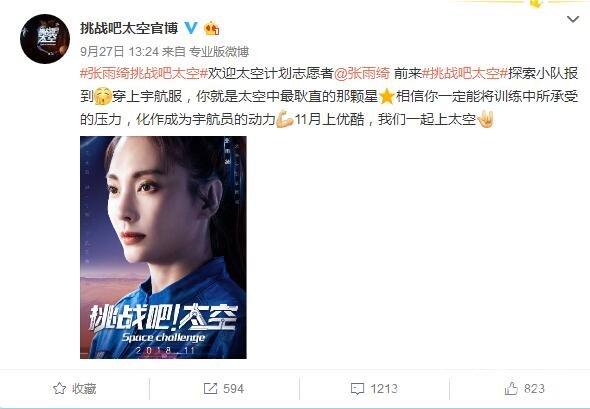Click the comment bubble icon
This screenshot has height=409, width=590.
[357, 389]
